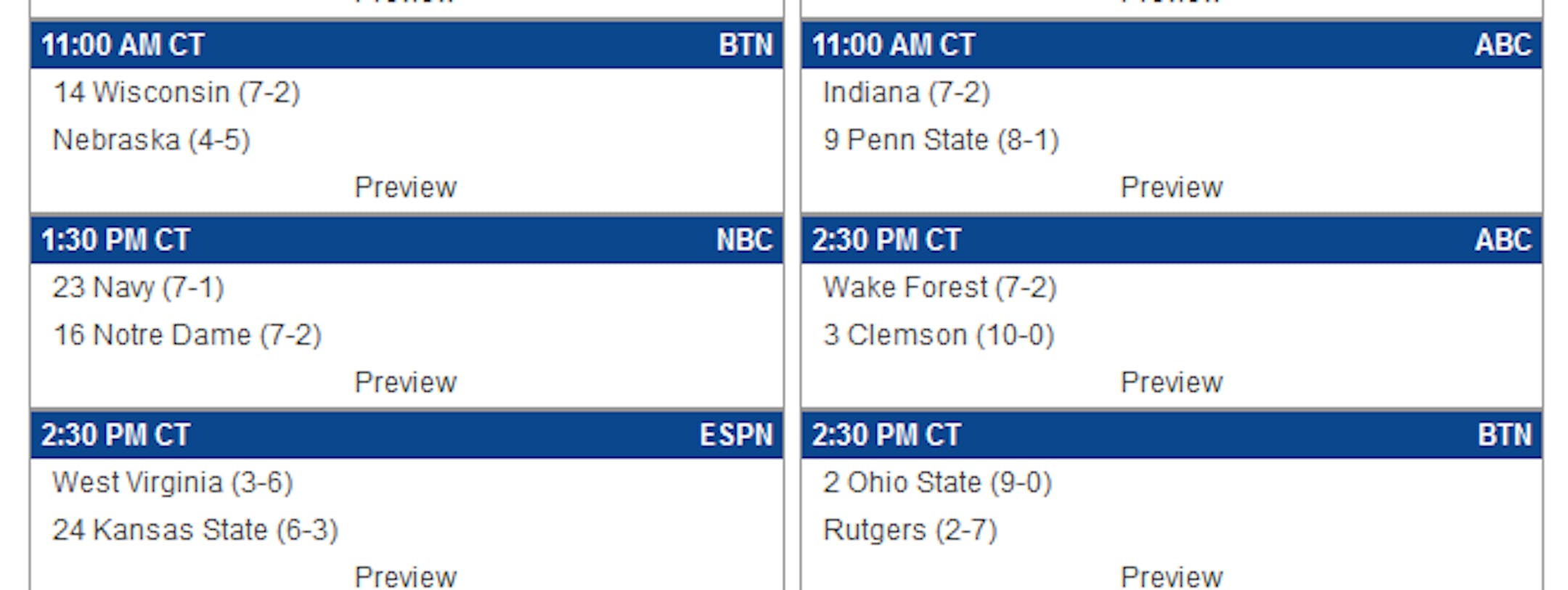Viewport: 1568px width, 590px height.
Task: Select the Indiana (7-2) team entry
Action: click(x=906, y=93)
